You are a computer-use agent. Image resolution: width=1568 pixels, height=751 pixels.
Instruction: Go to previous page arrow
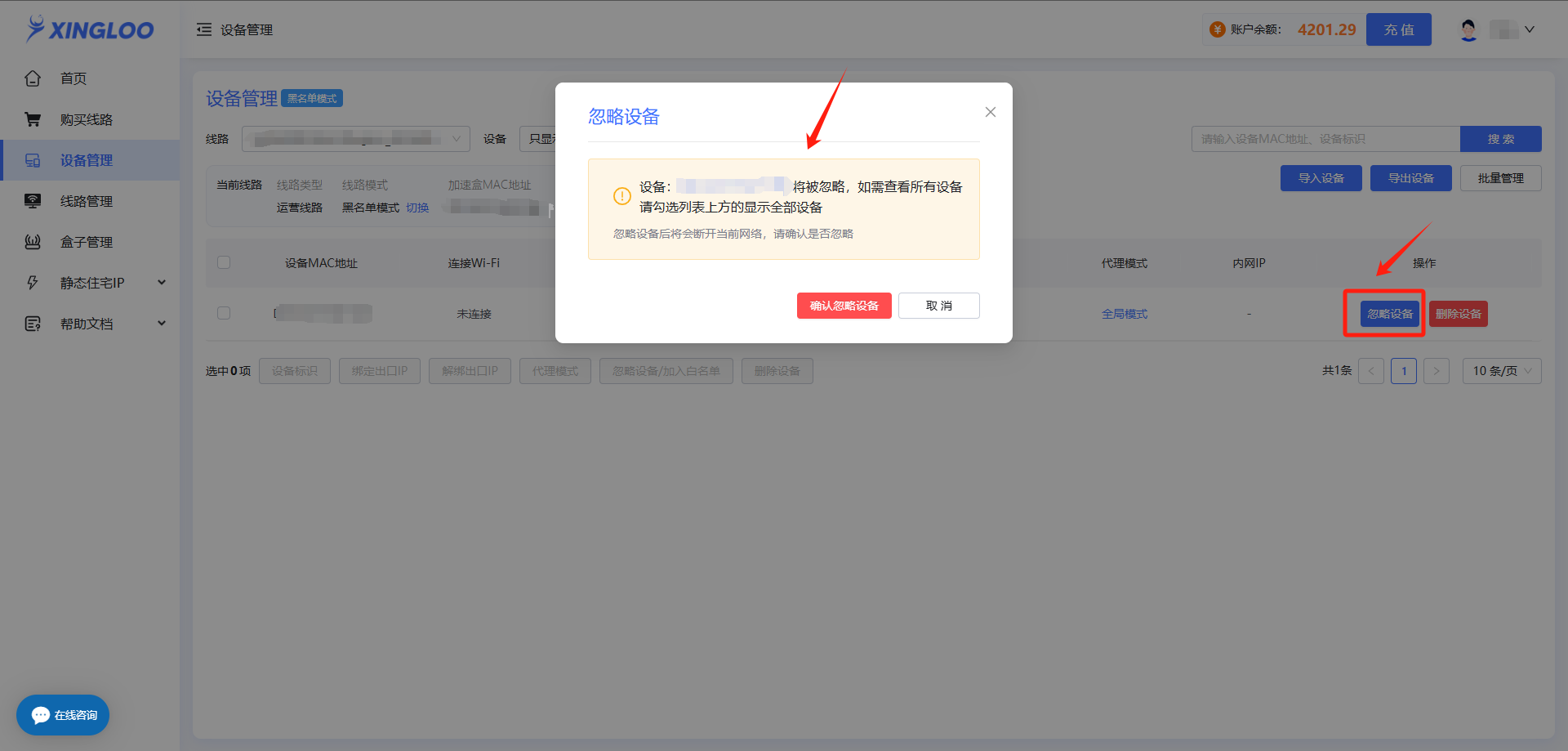pyautogui.click(x=1371, y=371)
